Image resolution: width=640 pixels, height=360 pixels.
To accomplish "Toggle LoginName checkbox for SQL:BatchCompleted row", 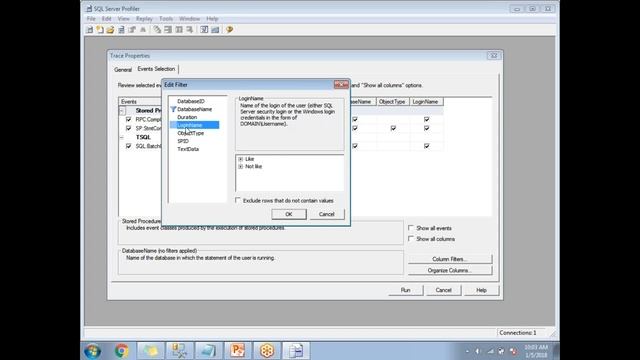I will (x=427, y=146).
